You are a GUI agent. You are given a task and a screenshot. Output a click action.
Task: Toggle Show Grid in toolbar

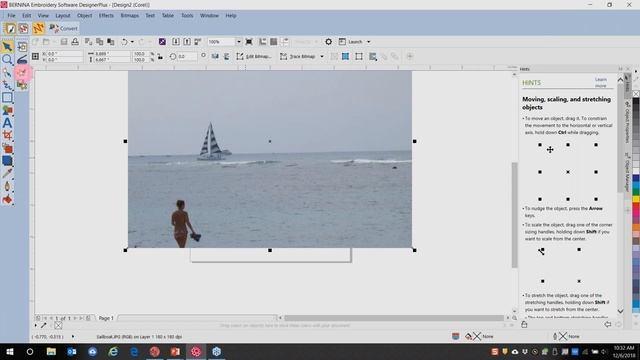[273, 42]
